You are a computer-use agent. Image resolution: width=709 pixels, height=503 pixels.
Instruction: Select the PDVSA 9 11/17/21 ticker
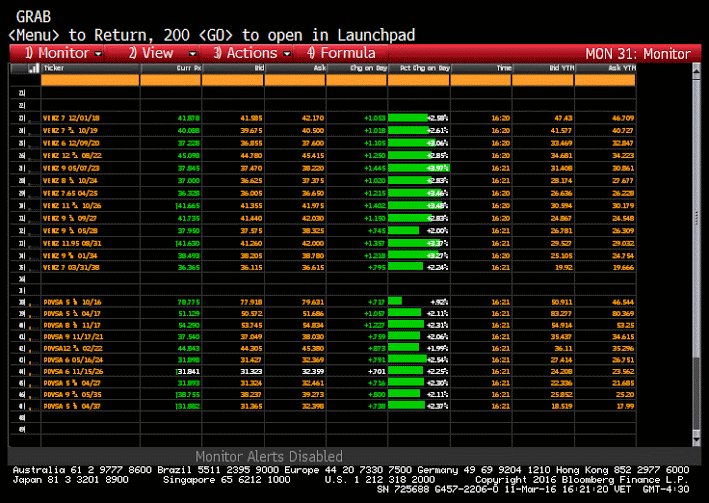pos(73,337)
